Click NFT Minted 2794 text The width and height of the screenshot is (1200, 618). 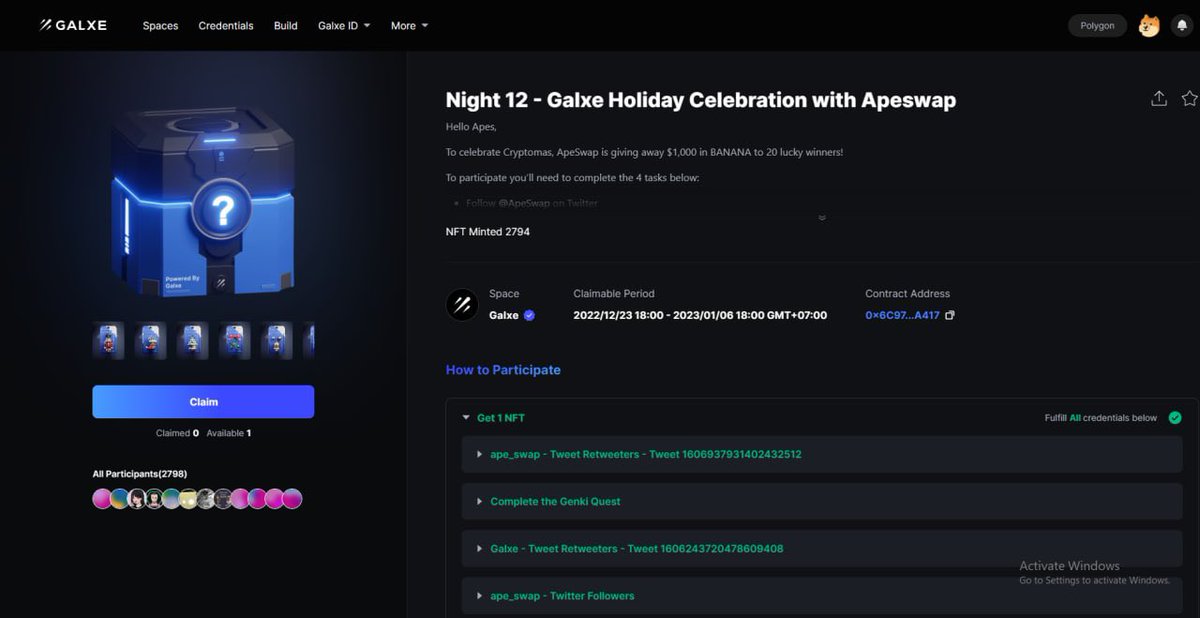pyautogui.click(x=488, y=232)
